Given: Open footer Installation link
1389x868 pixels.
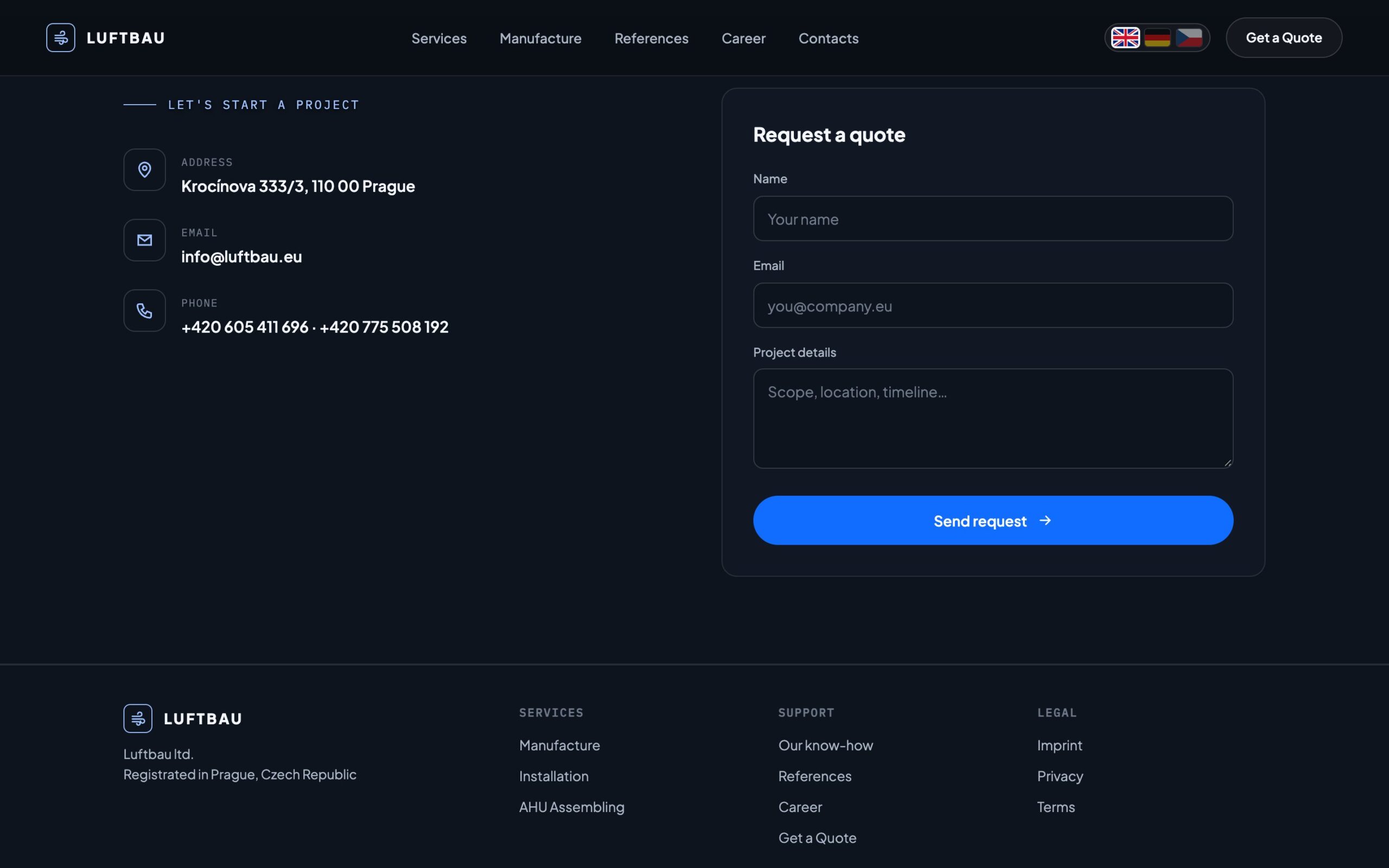Looking at the screenshot, I should [554, 776].
